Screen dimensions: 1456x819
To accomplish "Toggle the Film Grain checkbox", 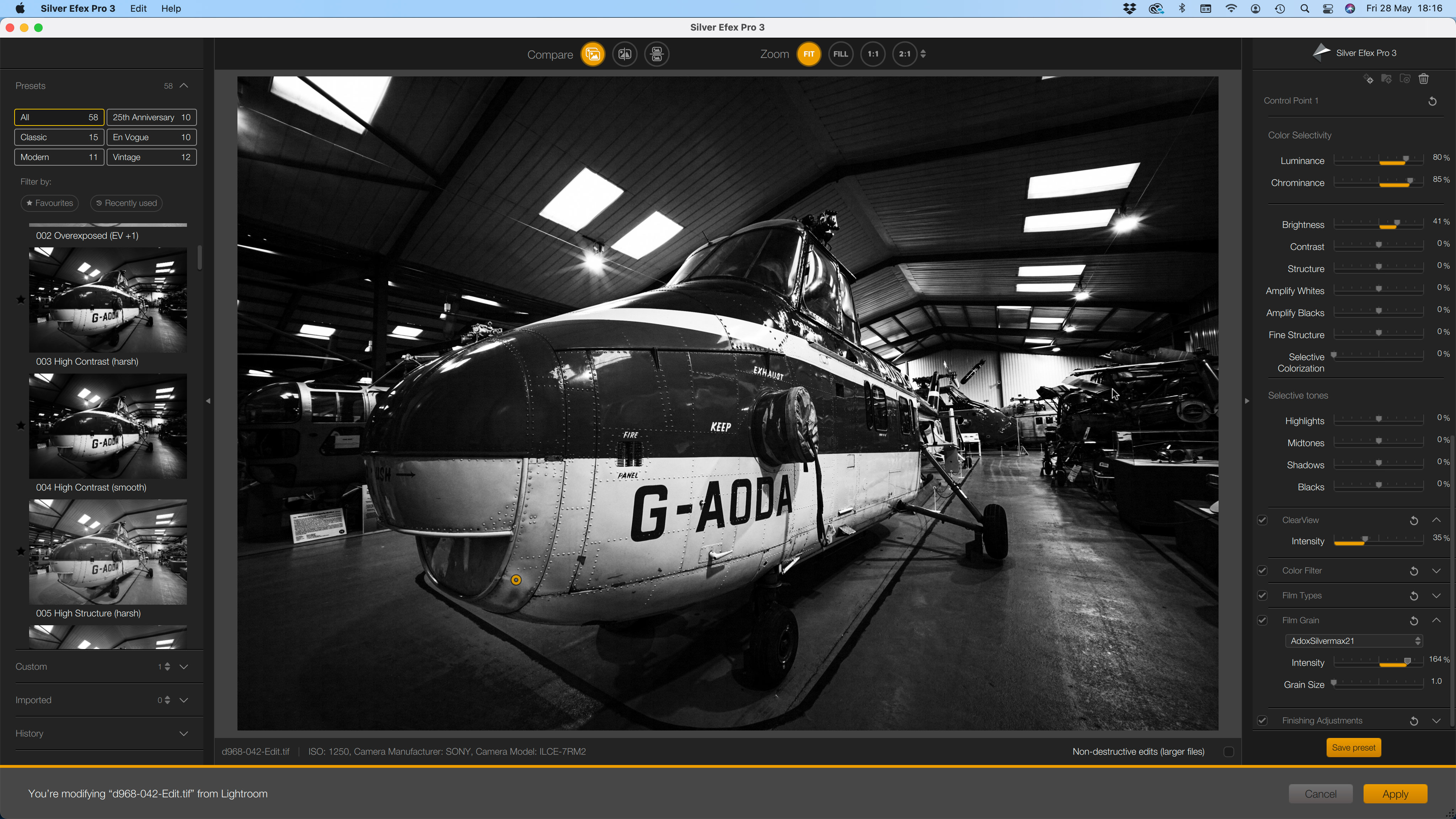I will point(1262,620).
